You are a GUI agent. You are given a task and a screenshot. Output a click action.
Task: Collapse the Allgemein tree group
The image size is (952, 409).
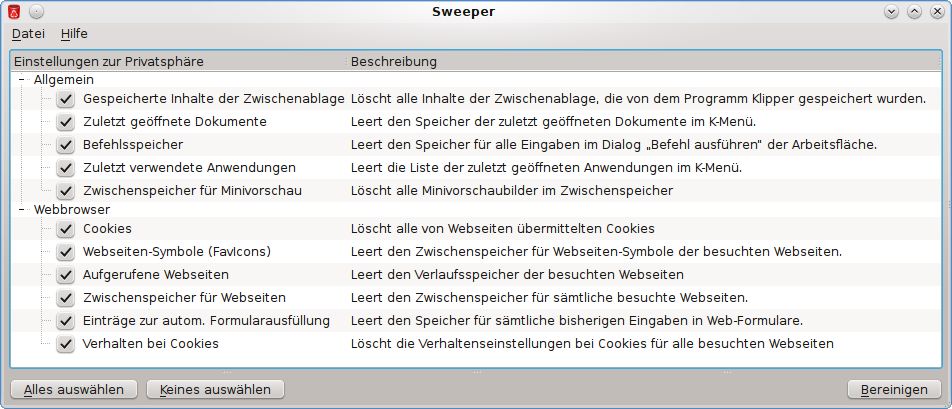point(23,78)
